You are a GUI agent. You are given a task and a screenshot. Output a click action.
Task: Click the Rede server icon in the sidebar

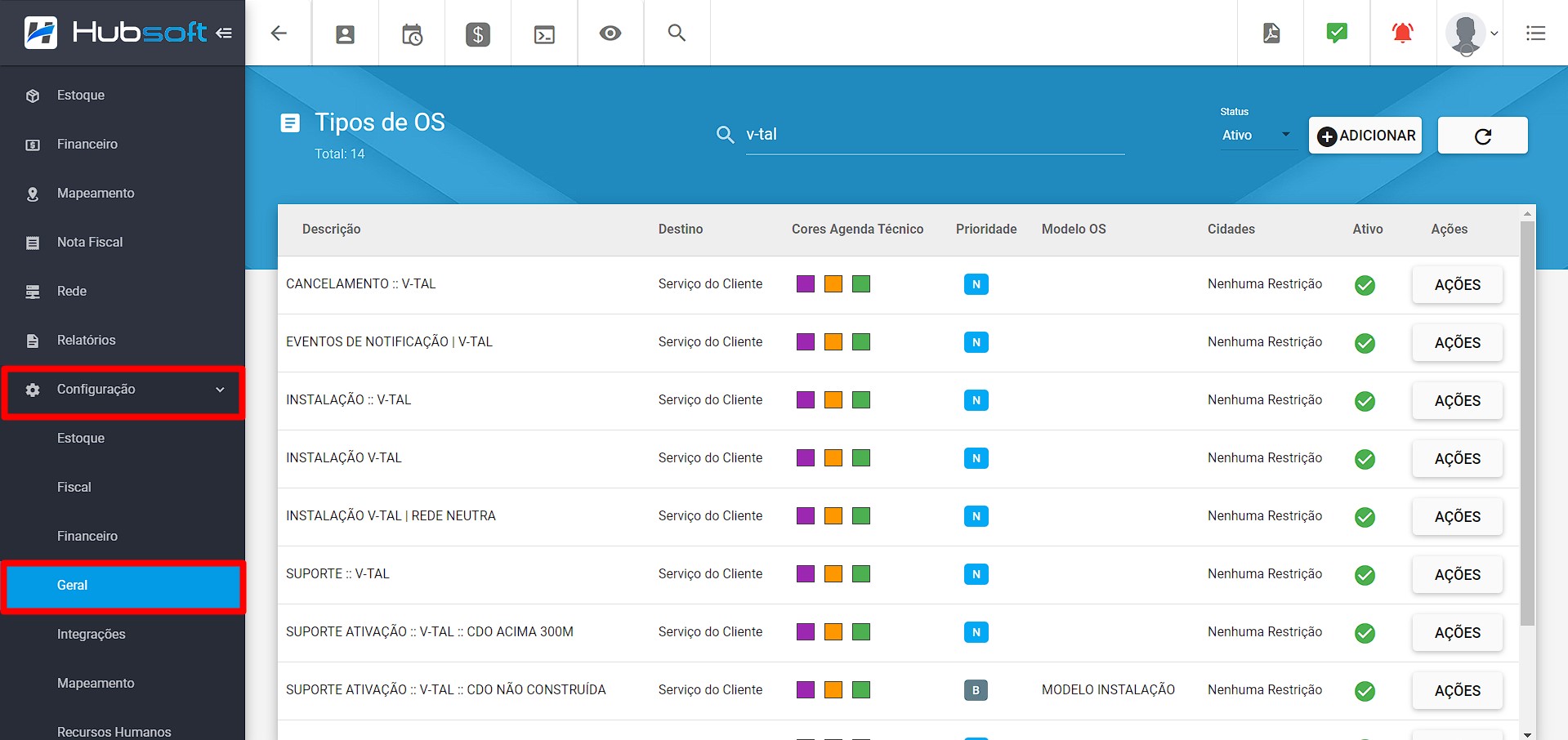33,292
